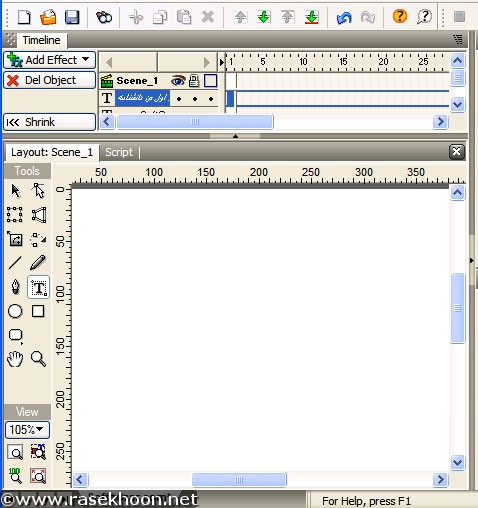Select the Ellipse tool
The width and height of the screenshot is (478, 508).
pyautogui.click(x=15, y=311)
